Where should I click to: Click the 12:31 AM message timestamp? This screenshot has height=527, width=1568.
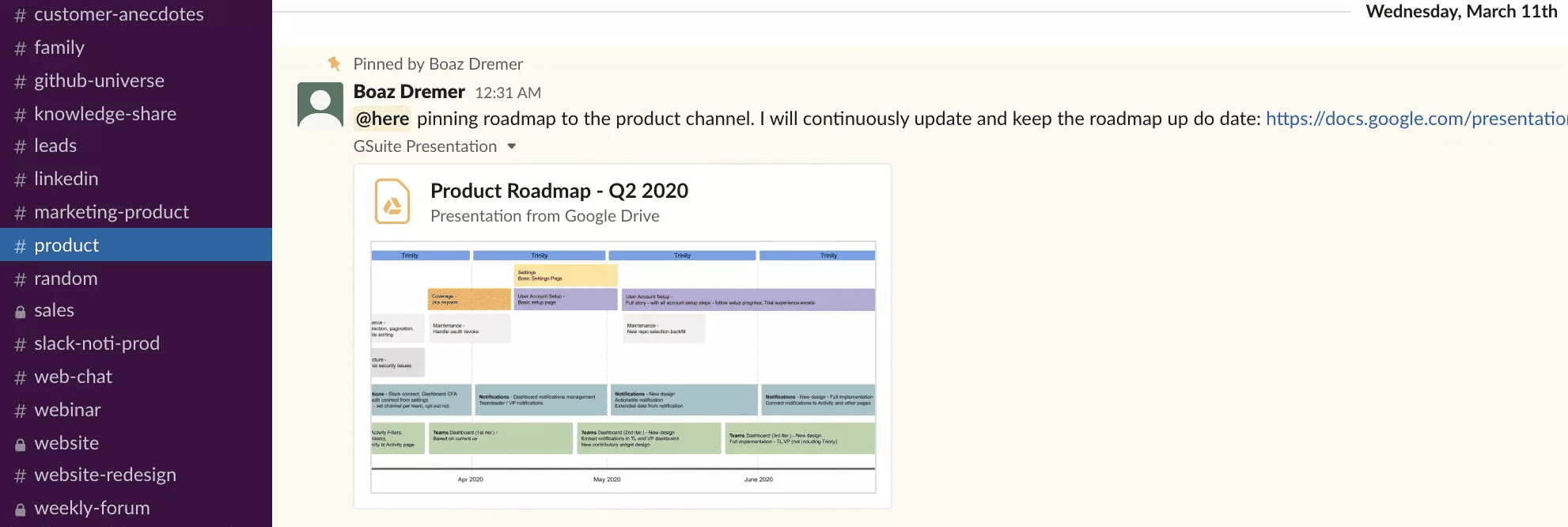click(508, 93)
